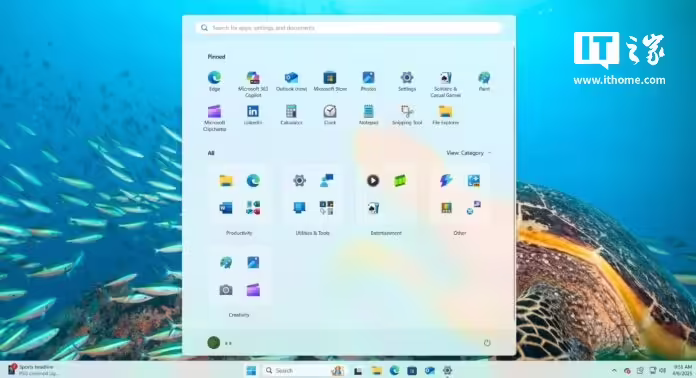Open the Creativity category label

[x=239, y=315]
